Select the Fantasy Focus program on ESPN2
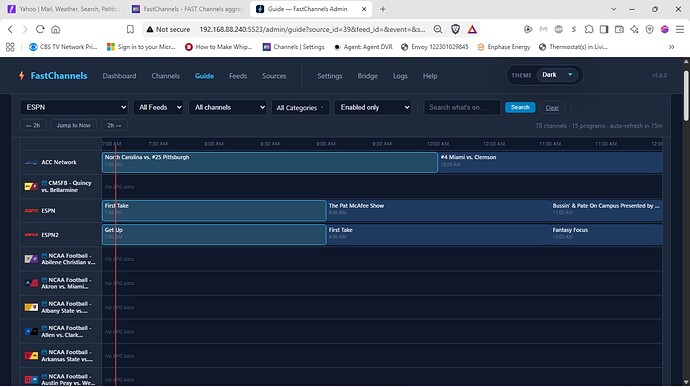 point(606,235)
